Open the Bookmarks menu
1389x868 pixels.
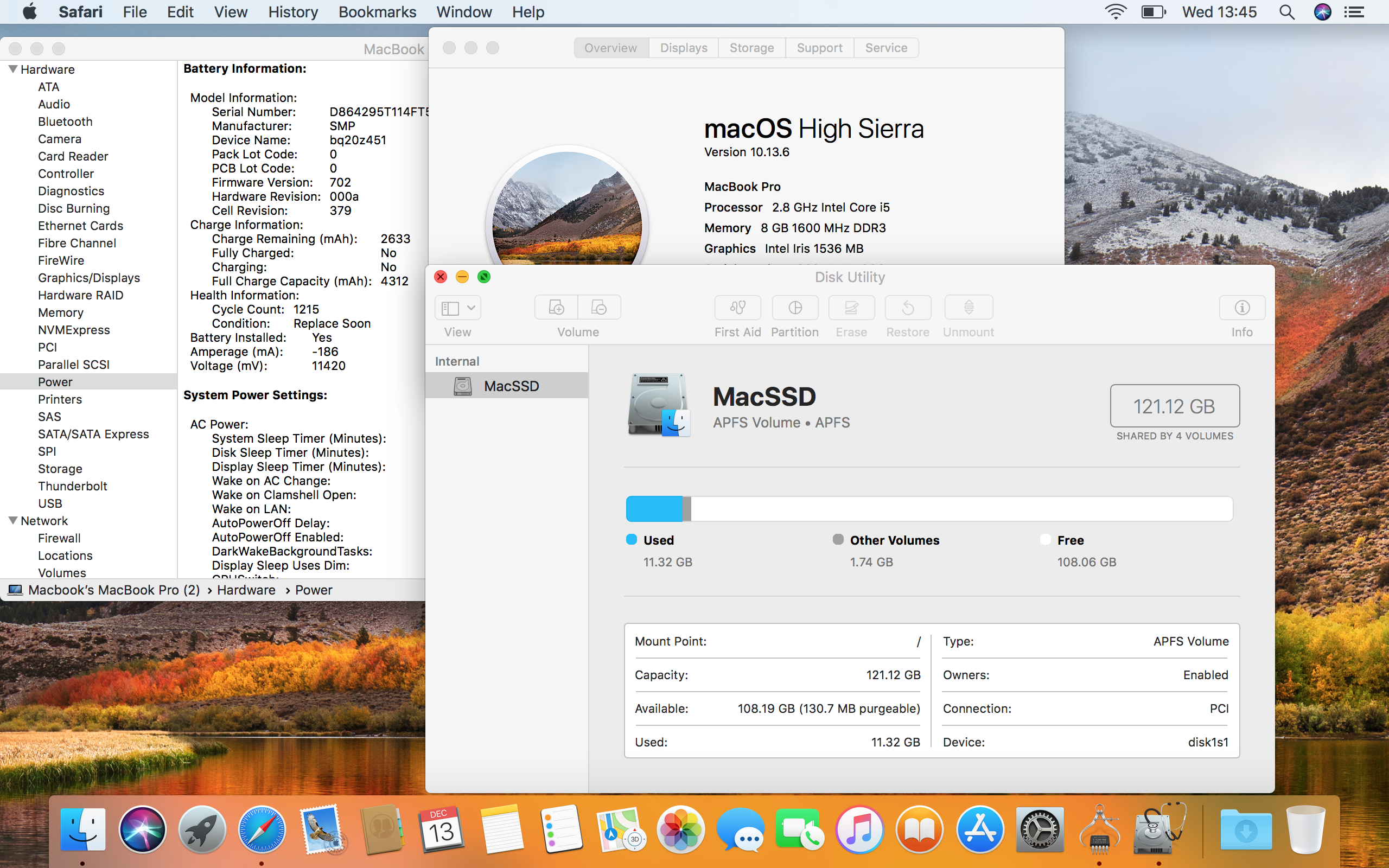coord(377,12)
